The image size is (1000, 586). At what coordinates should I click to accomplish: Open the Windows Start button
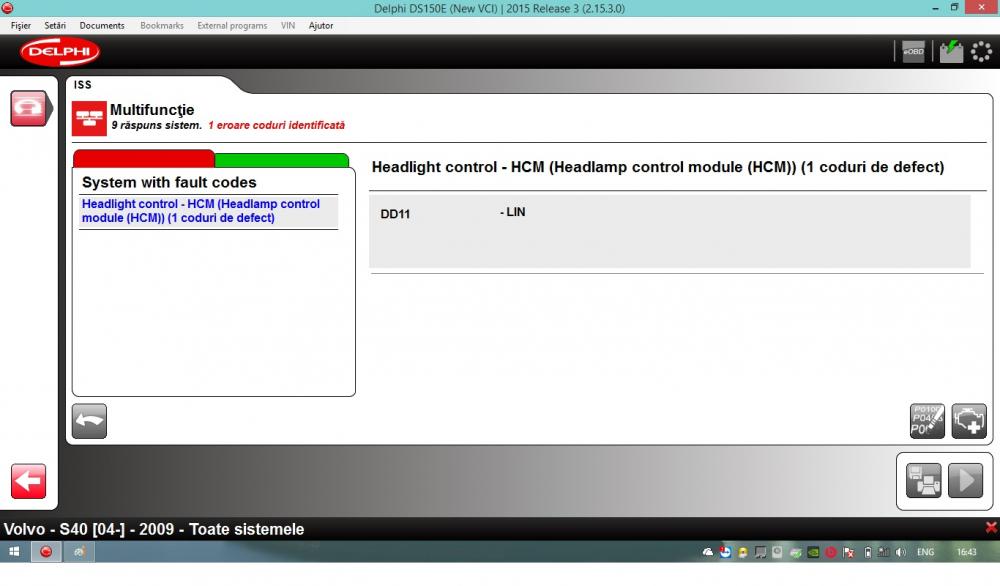tap(14, 552)
